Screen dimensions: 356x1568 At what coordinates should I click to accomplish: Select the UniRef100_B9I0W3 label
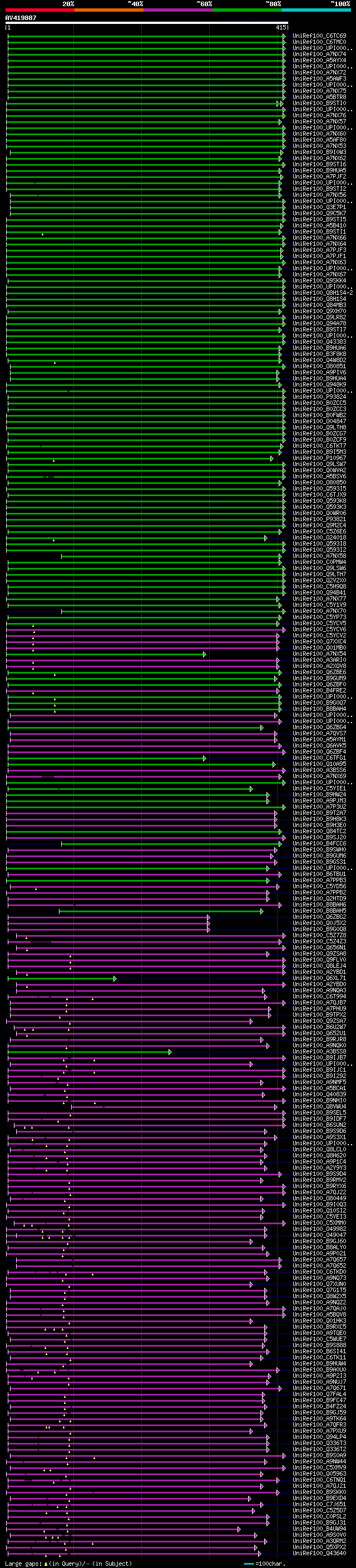319,152
